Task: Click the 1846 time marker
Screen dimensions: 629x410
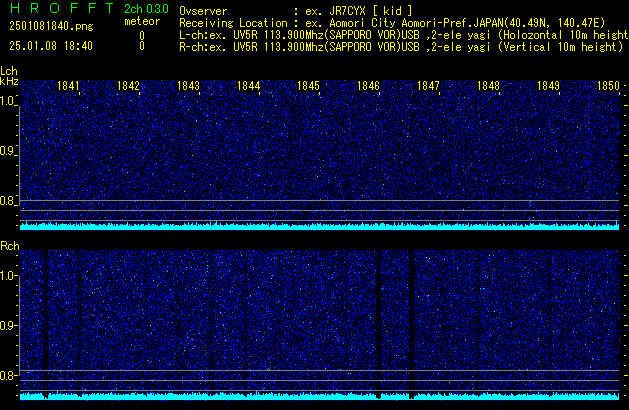Action: pos(368,86)
